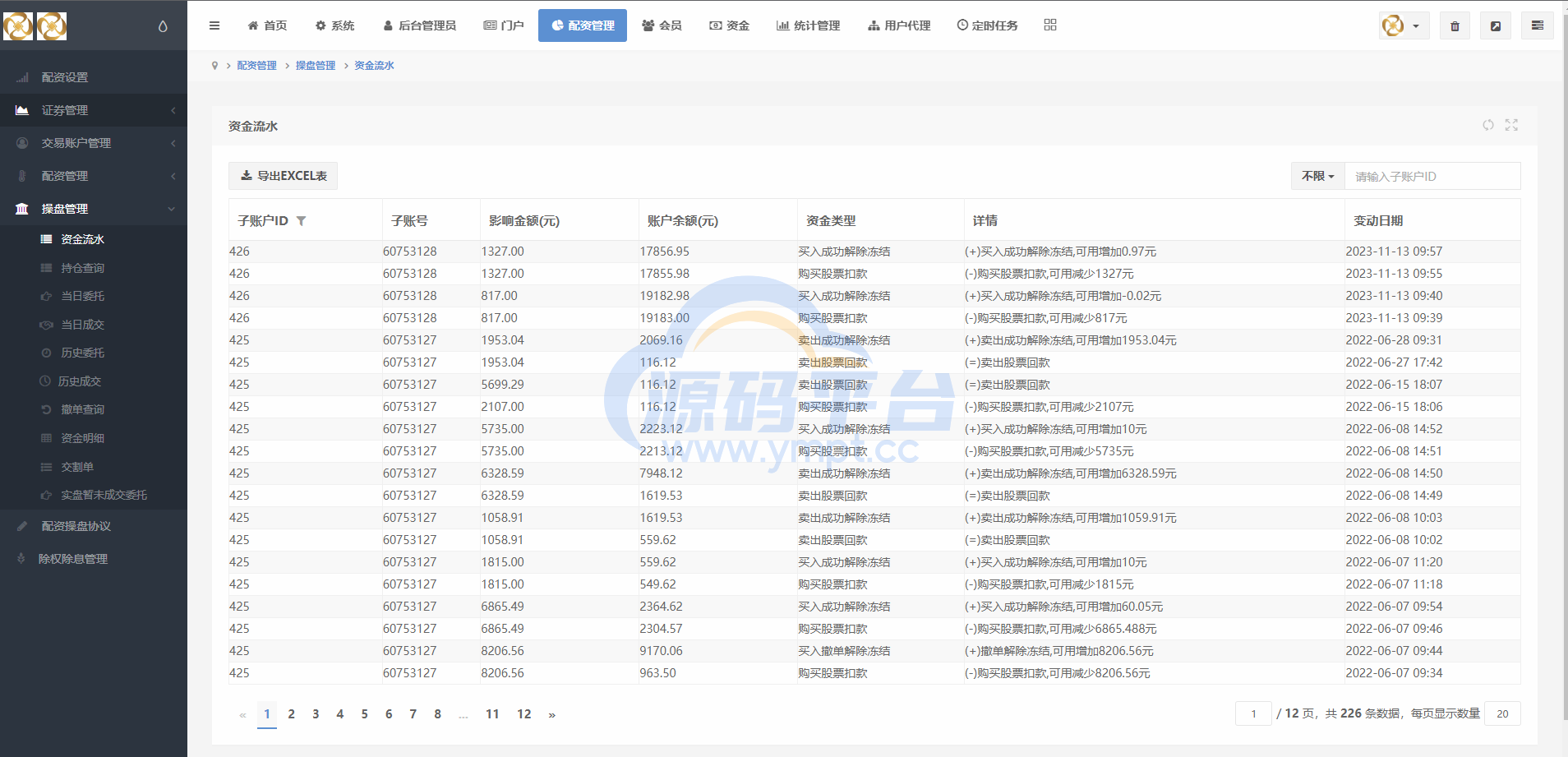This screenshot has width=1568, height=757.
Task: Open the 不限 filter dropdown
Action: [x=1317, y=176]
